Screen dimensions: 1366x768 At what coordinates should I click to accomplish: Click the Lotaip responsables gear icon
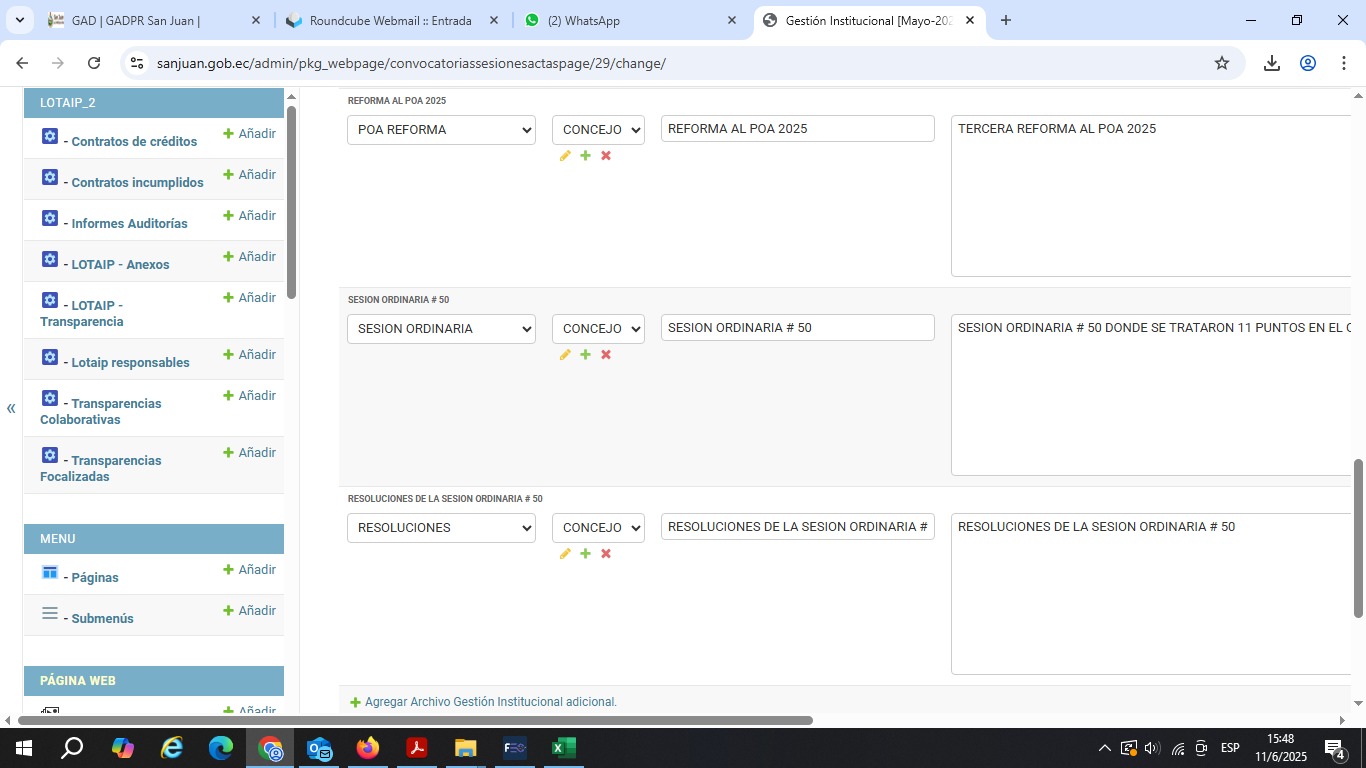tap(50, 357)
